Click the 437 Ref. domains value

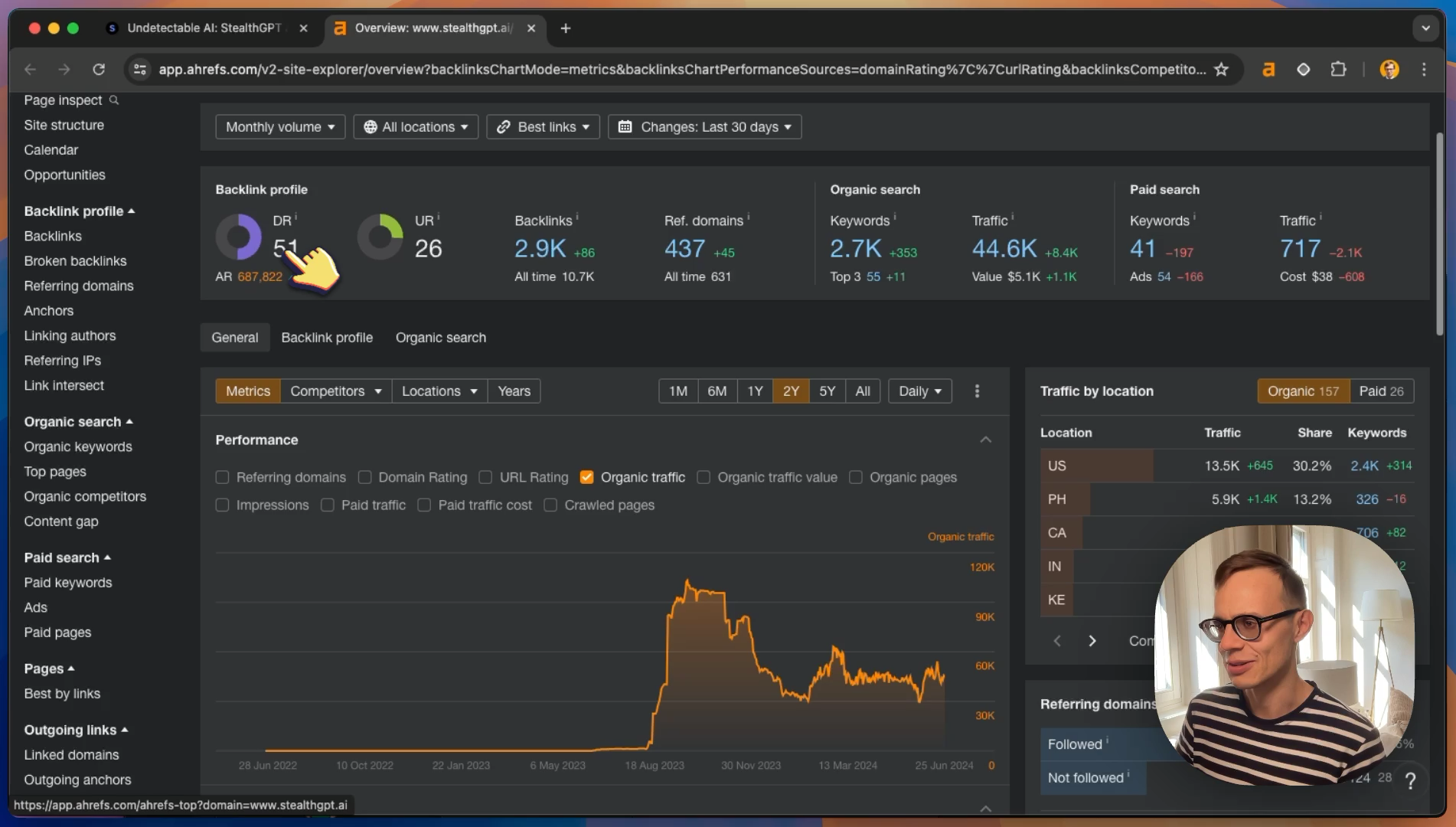[684, 249]
